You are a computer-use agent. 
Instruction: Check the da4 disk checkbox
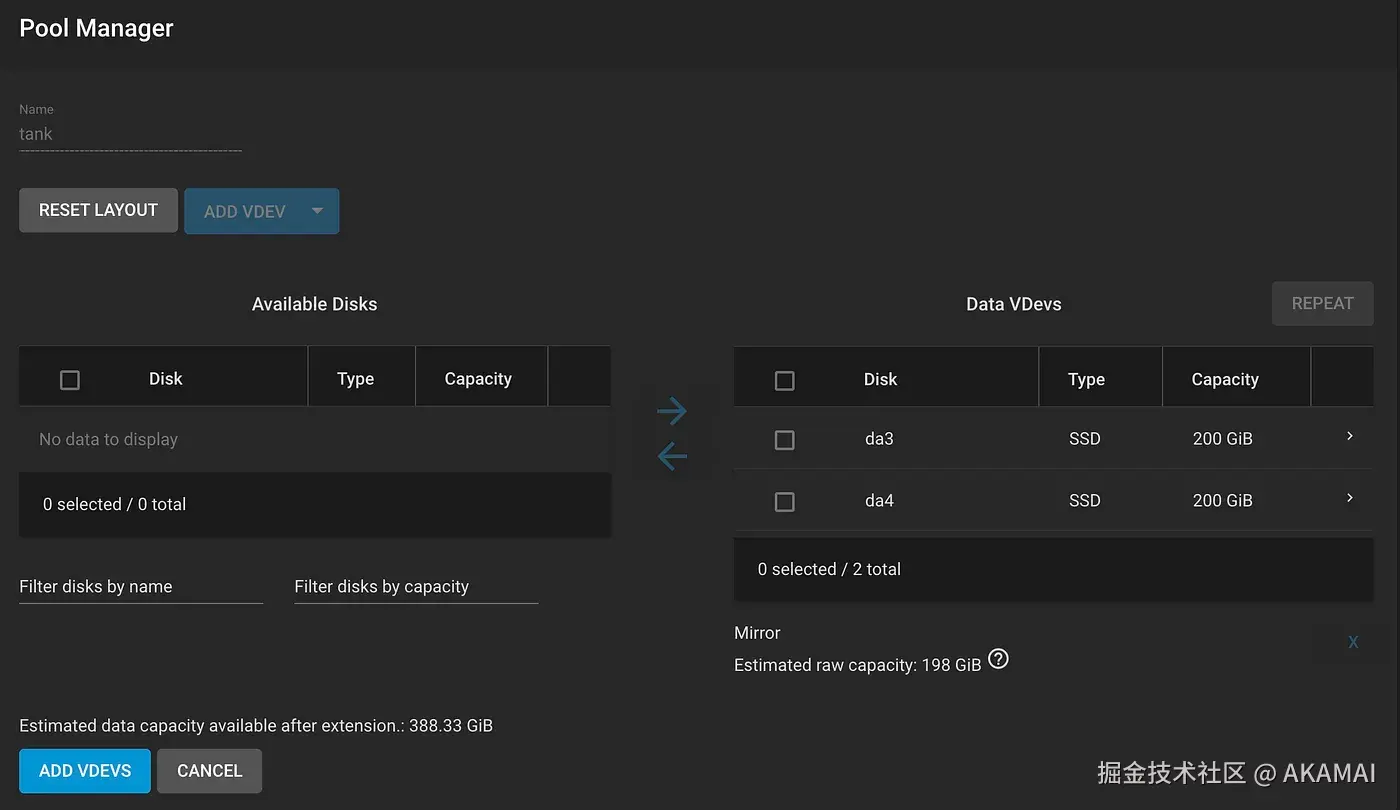pyautogui.click(x=785, y=501)
